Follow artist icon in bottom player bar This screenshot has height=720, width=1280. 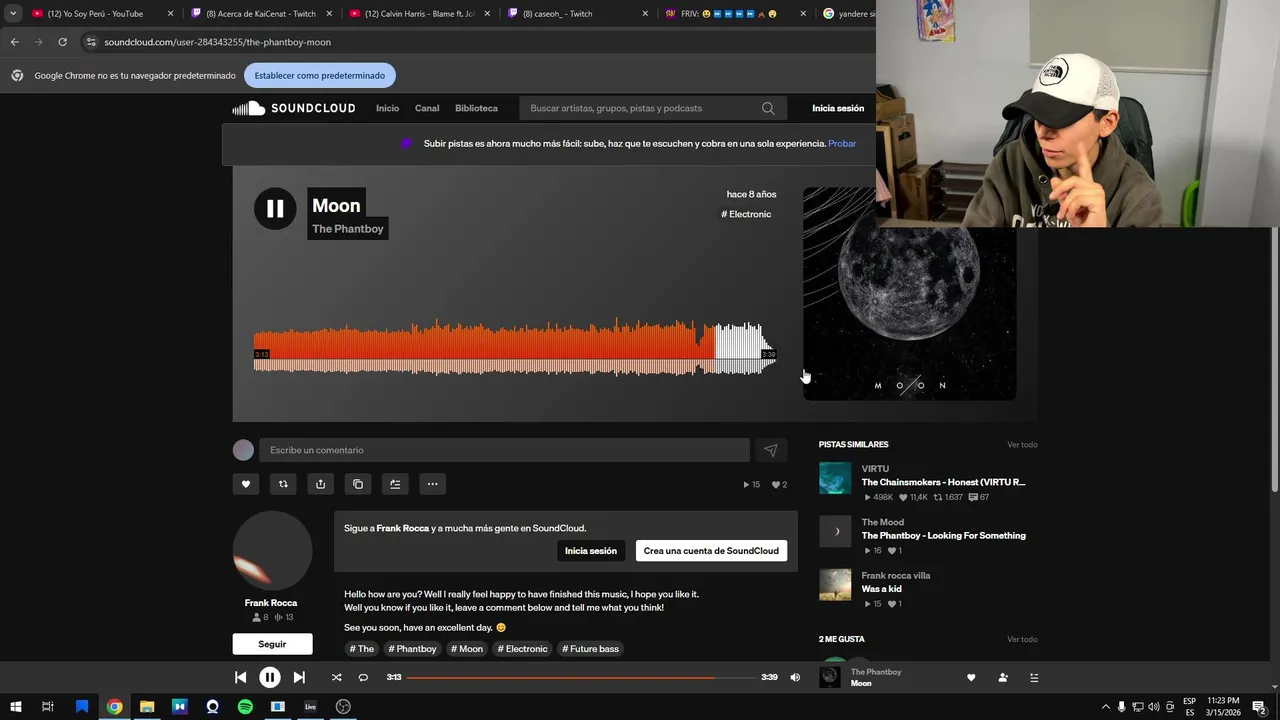coord(1003,677)
